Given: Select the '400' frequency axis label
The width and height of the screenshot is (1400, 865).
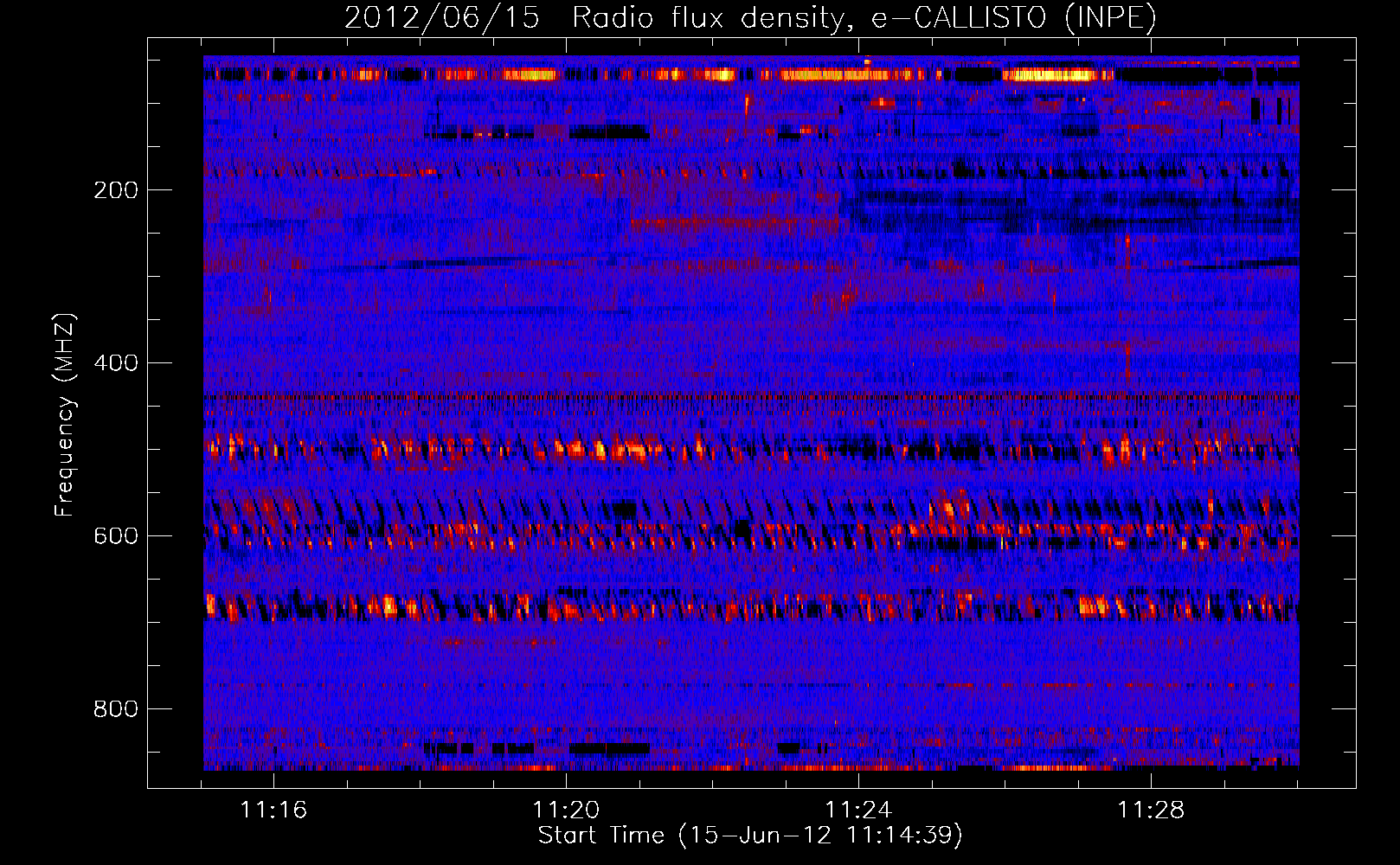Looking at the screenshot, I should pos(116,363).
